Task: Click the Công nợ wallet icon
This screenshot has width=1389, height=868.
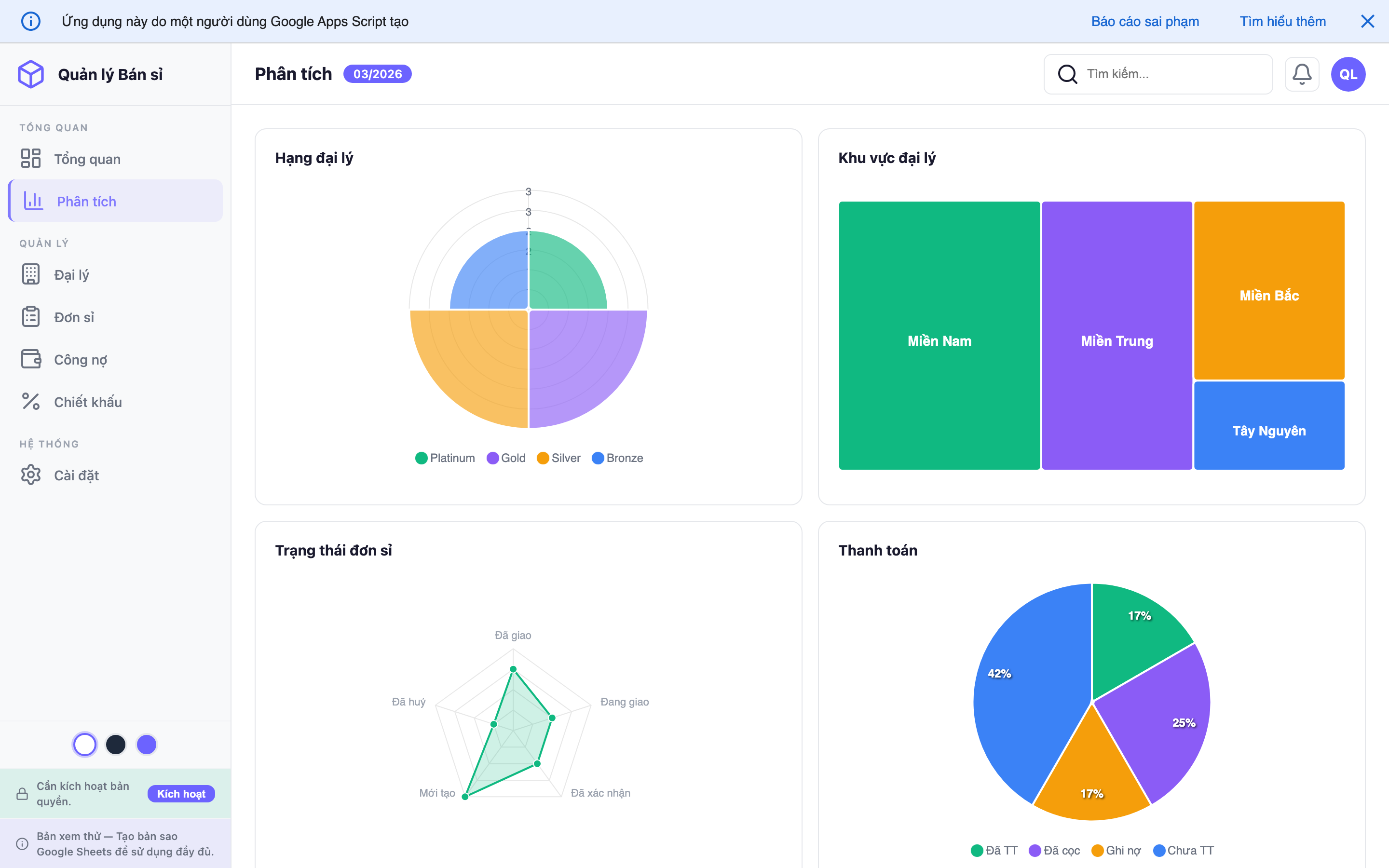Action: click(31, 359)
